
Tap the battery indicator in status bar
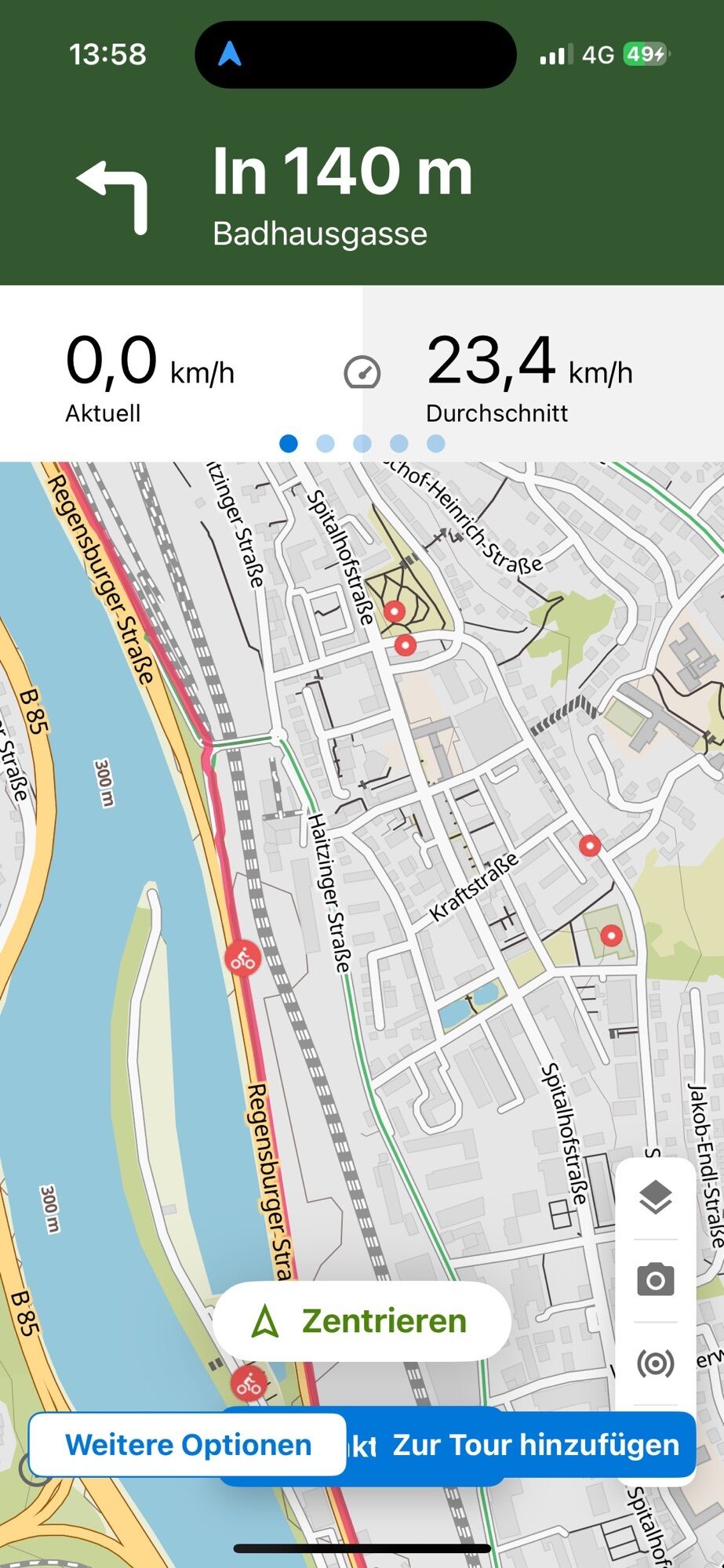[646, 54]
